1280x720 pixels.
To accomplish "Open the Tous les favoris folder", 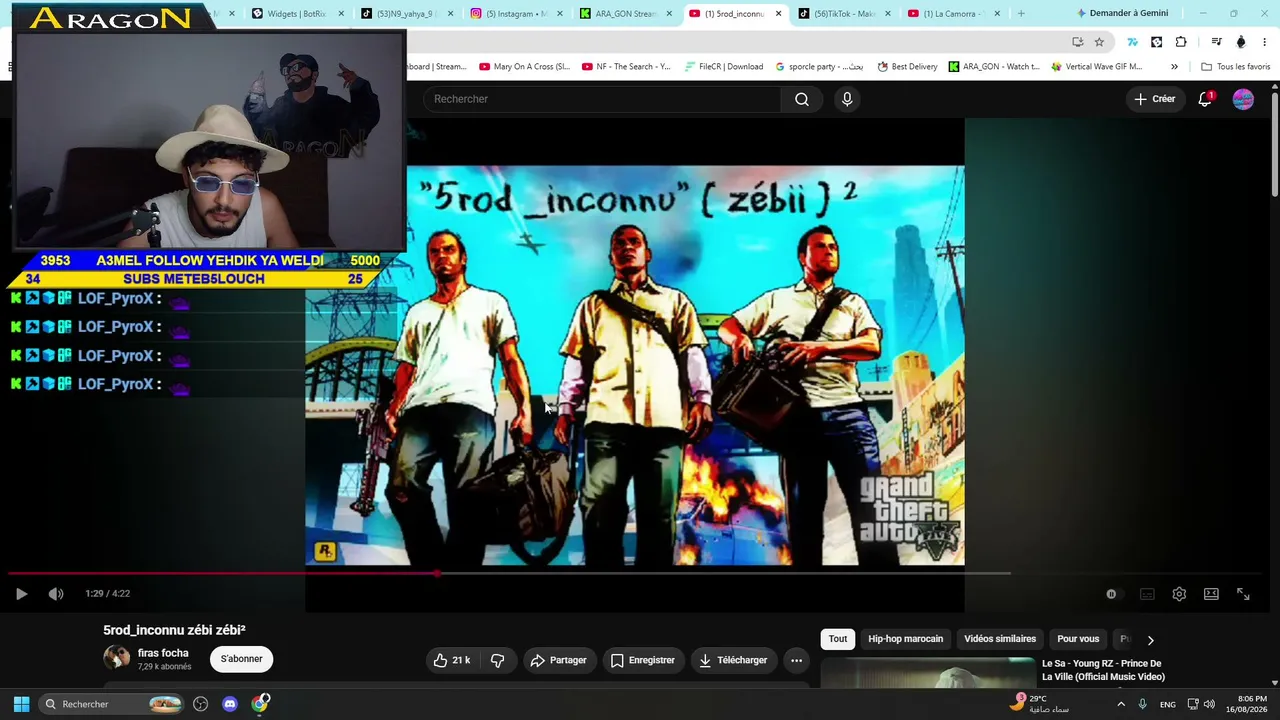I will tap(1236, 67).
